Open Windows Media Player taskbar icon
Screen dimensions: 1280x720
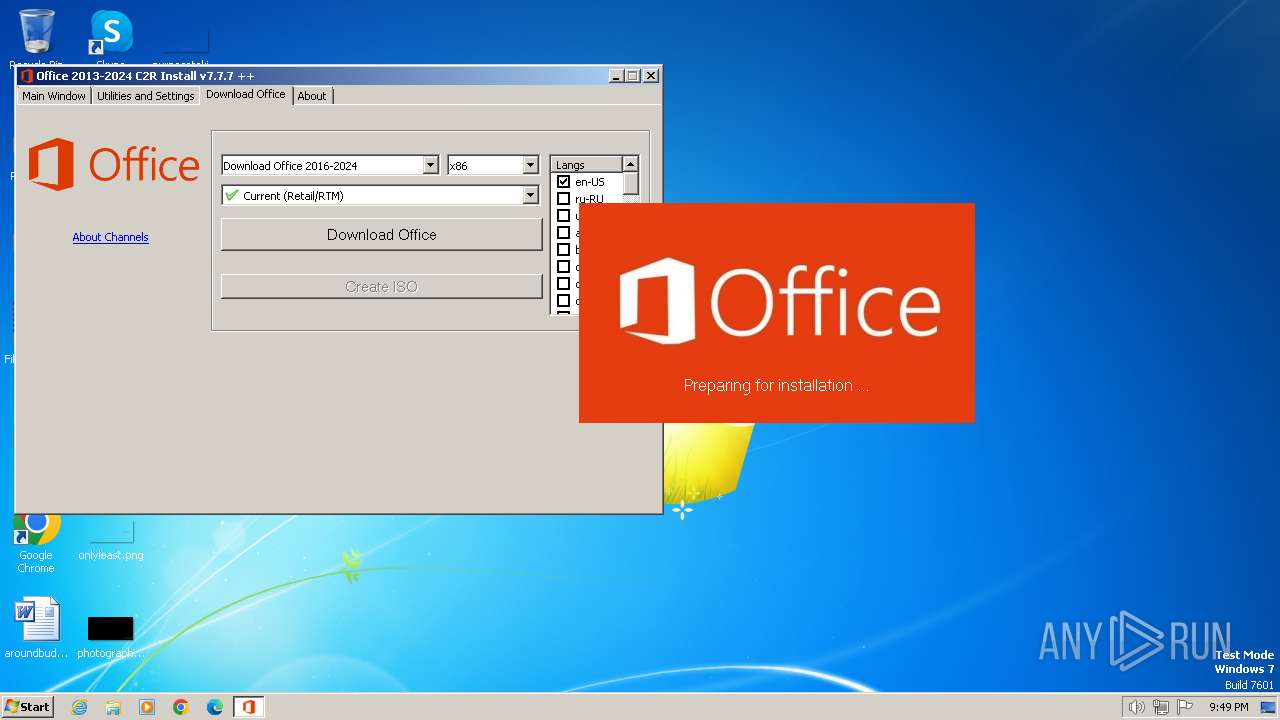pos(147,707)
